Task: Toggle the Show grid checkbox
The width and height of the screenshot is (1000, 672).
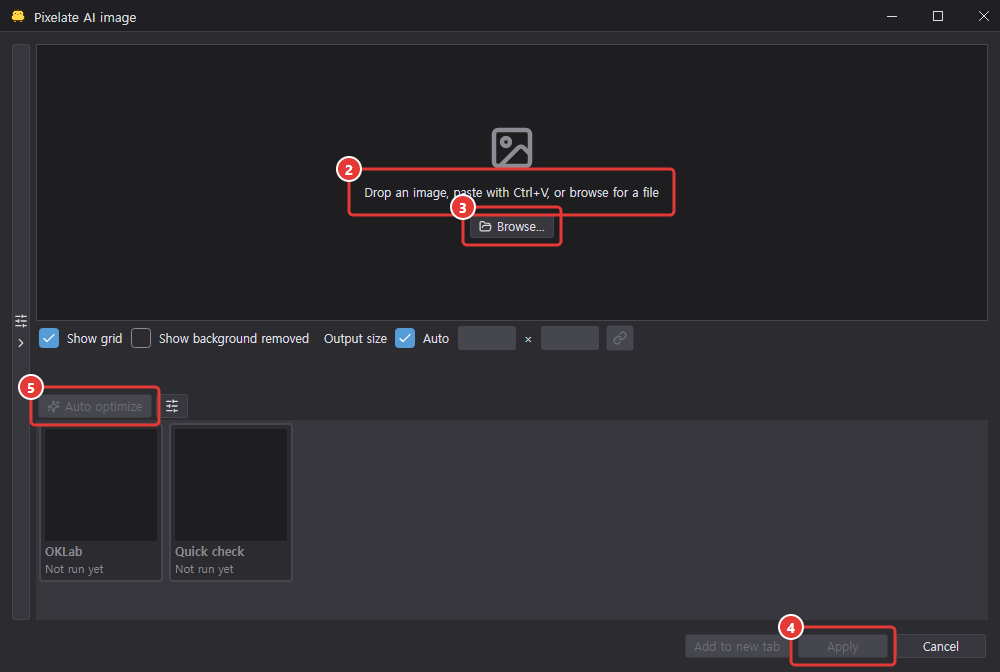Action: point(49,338)
